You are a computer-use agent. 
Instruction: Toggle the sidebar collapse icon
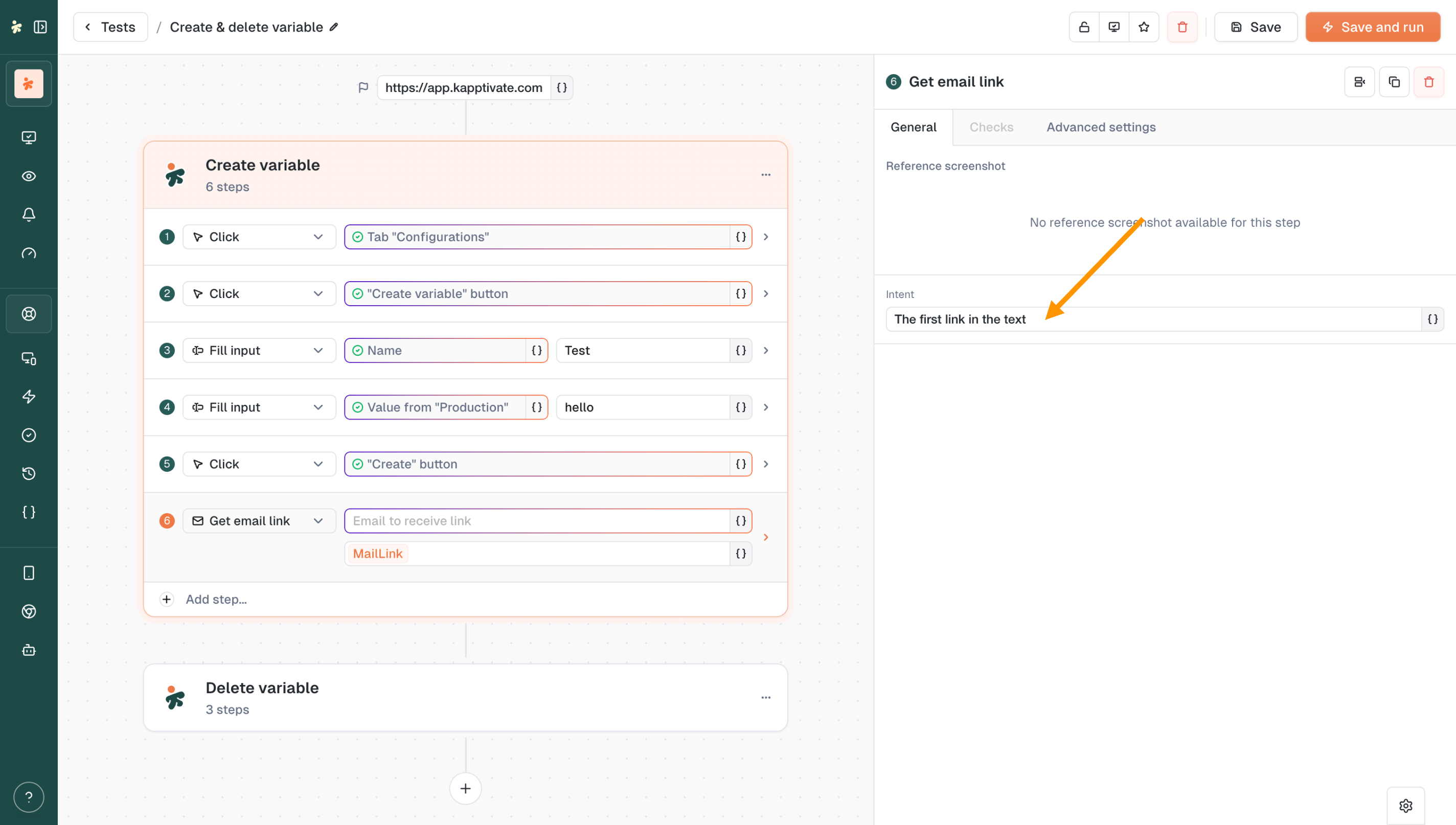(x=40, y=27)
